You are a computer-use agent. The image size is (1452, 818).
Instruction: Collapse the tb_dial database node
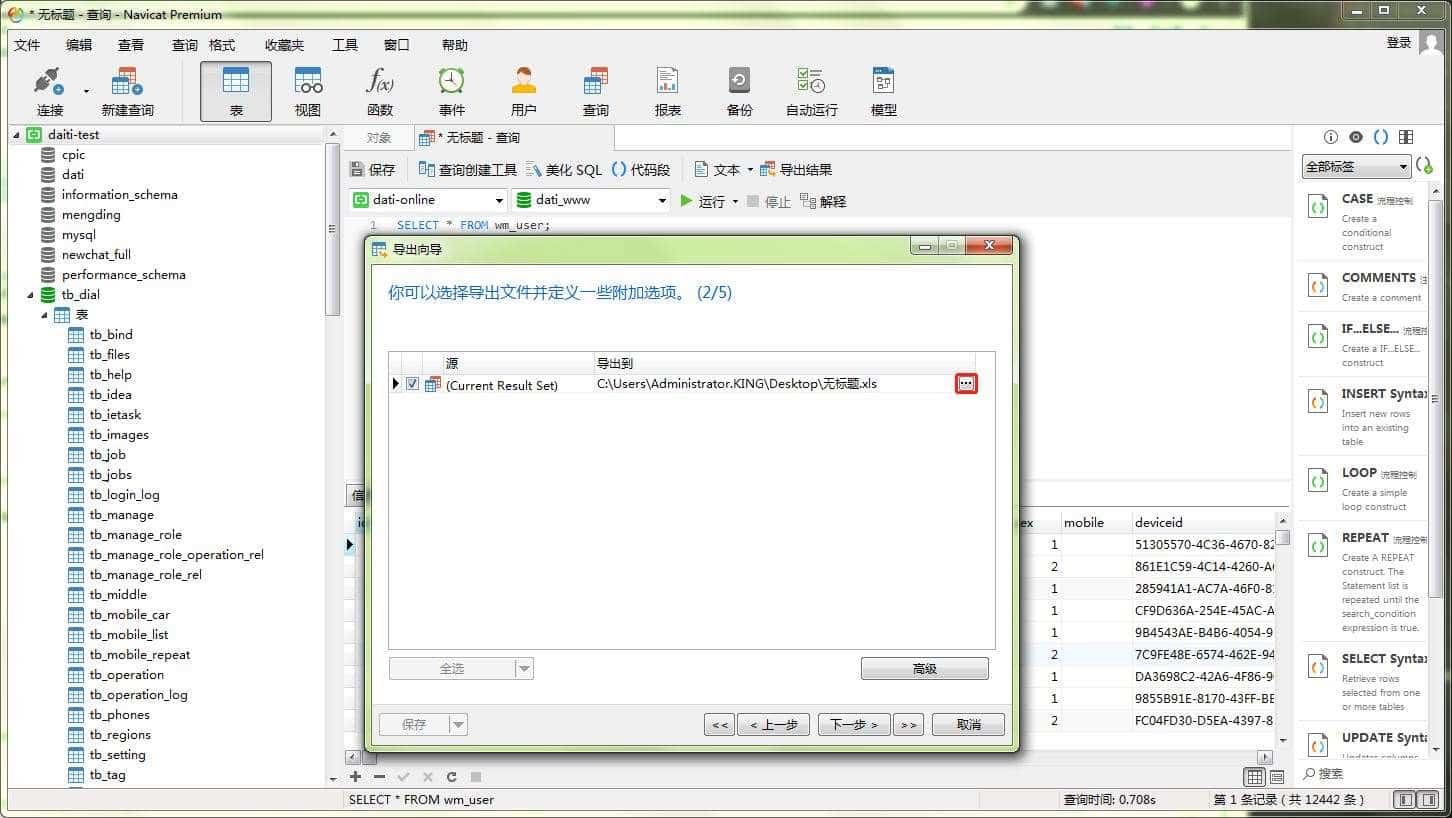32,294
